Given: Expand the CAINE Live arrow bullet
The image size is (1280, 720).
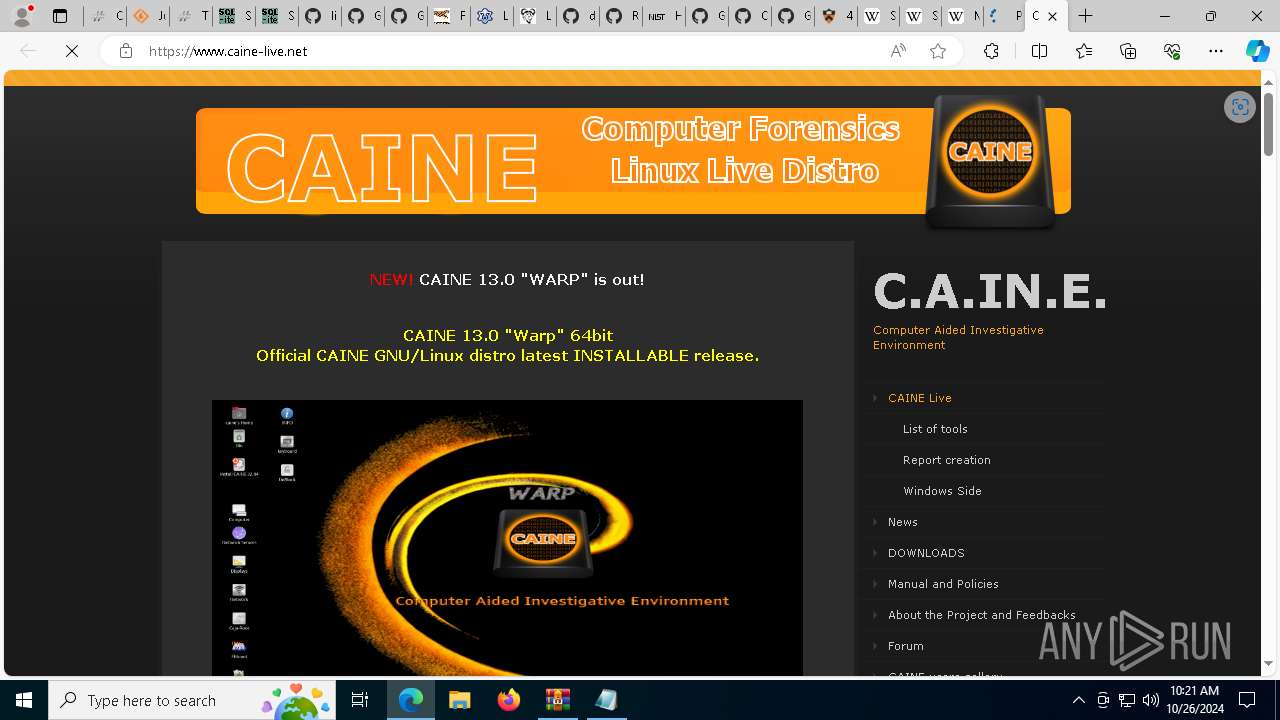Looking at the screenshot, I should [x=875, y=398].
